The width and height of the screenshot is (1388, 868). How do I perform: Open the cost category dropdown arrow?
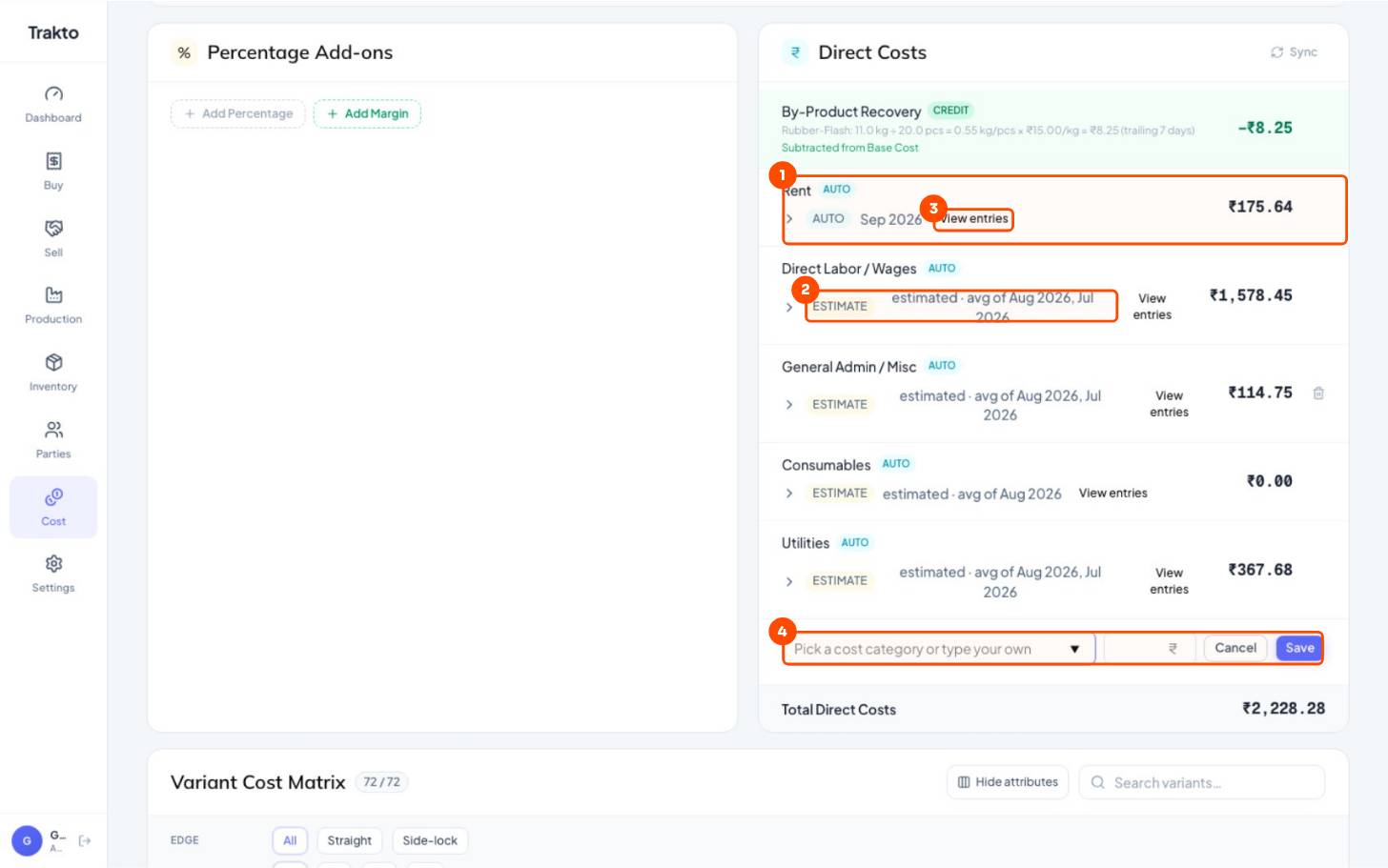tap(1074, 649)
